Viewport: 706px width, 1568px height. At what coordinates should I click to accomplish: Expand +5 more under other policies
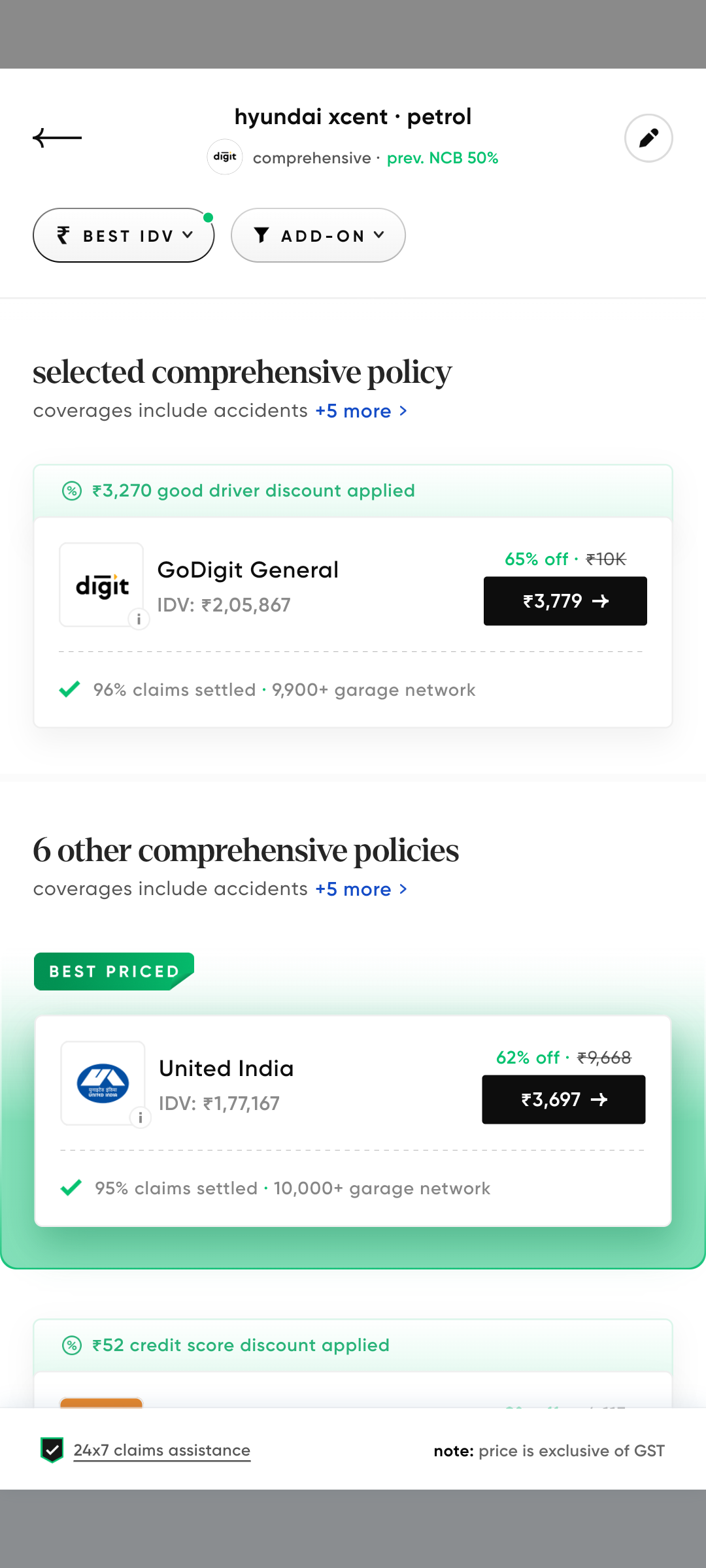tap(361, 889)
